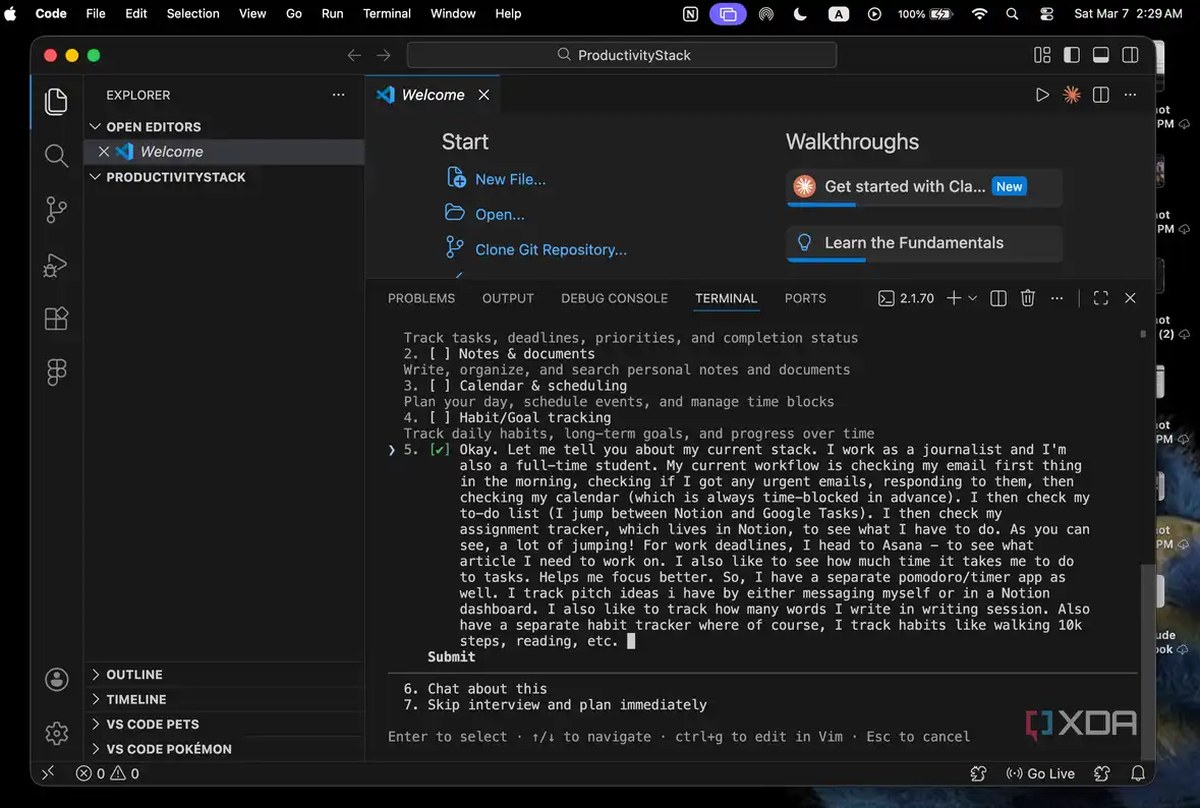Screen dimensions: 1200x808
Task: Expand the VS Code Pets section
Action: tap(224, 724)
